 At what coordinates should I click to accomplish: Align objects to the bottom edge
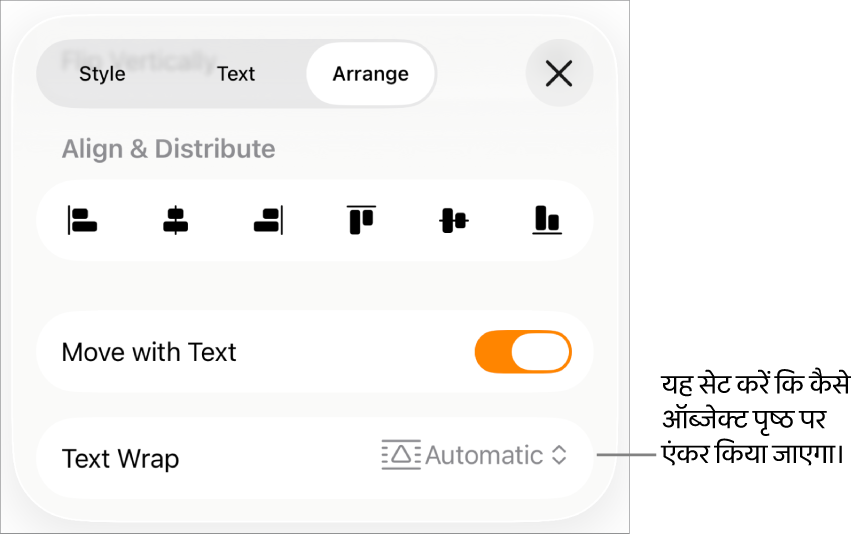click(x=547, y=220)
